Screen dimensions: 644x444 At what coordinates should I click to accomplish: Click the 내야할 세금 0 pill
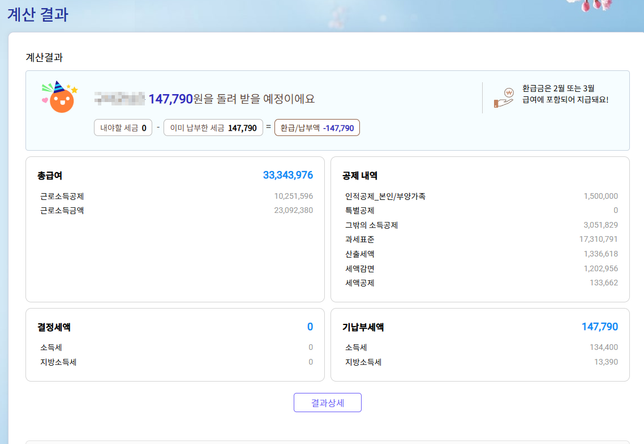point(123,128)
